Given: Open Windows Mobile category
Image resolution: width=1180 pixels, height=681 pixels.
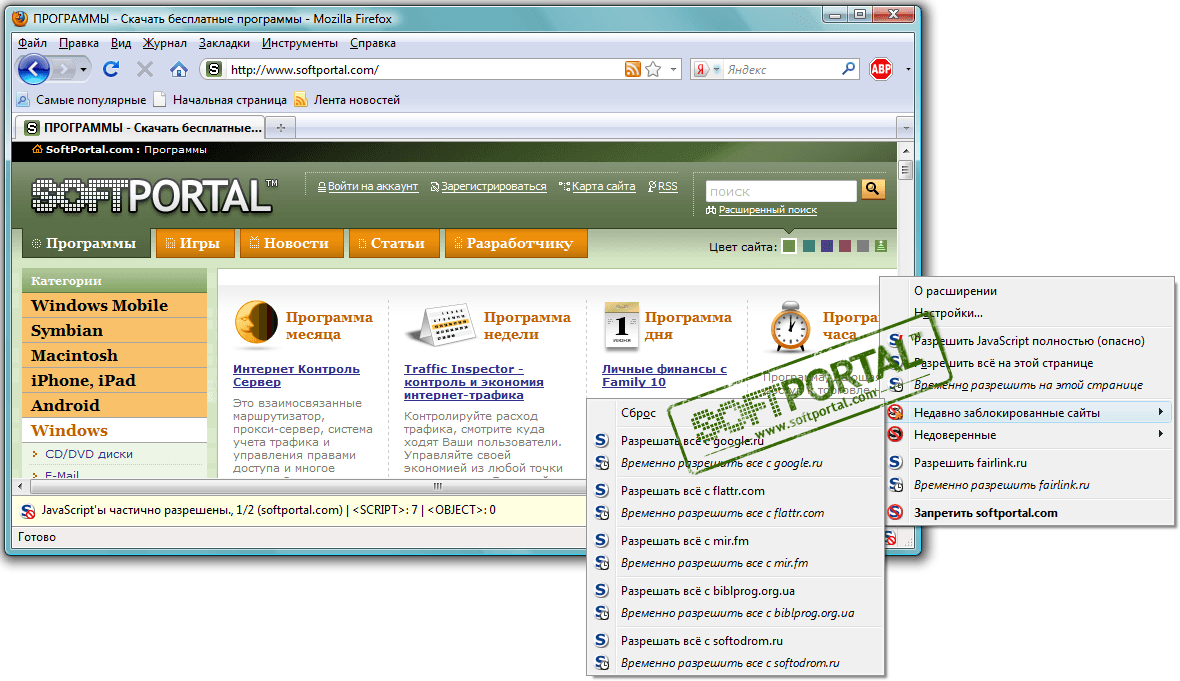Looking at the screenshot, I should point(114,306).
